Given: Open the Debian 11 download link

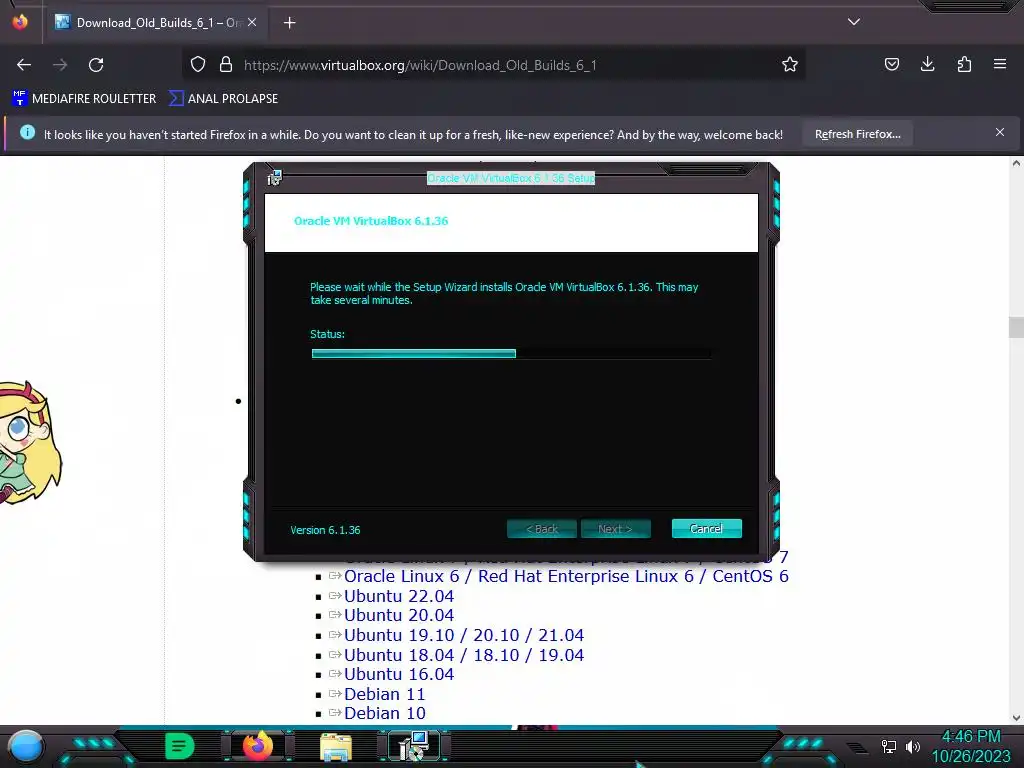Looking at the screenshot, I should tap(385, 694).
